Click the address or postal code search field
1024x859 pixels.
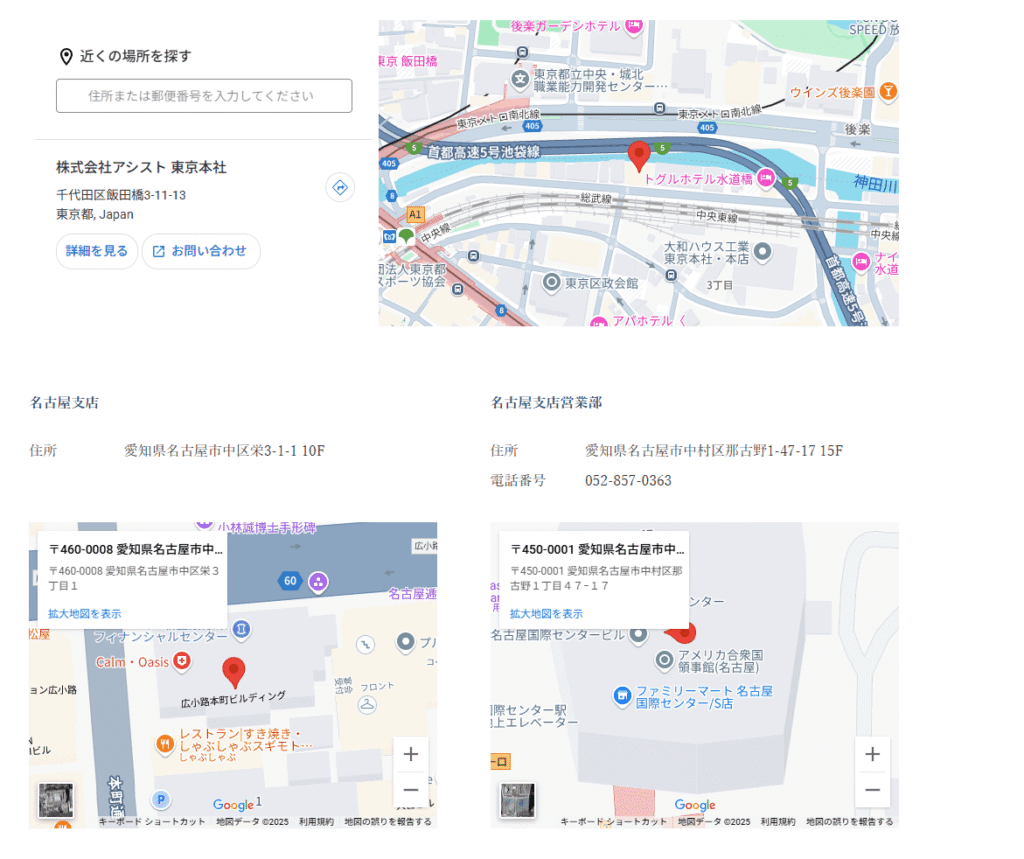(x=204, y=96)
